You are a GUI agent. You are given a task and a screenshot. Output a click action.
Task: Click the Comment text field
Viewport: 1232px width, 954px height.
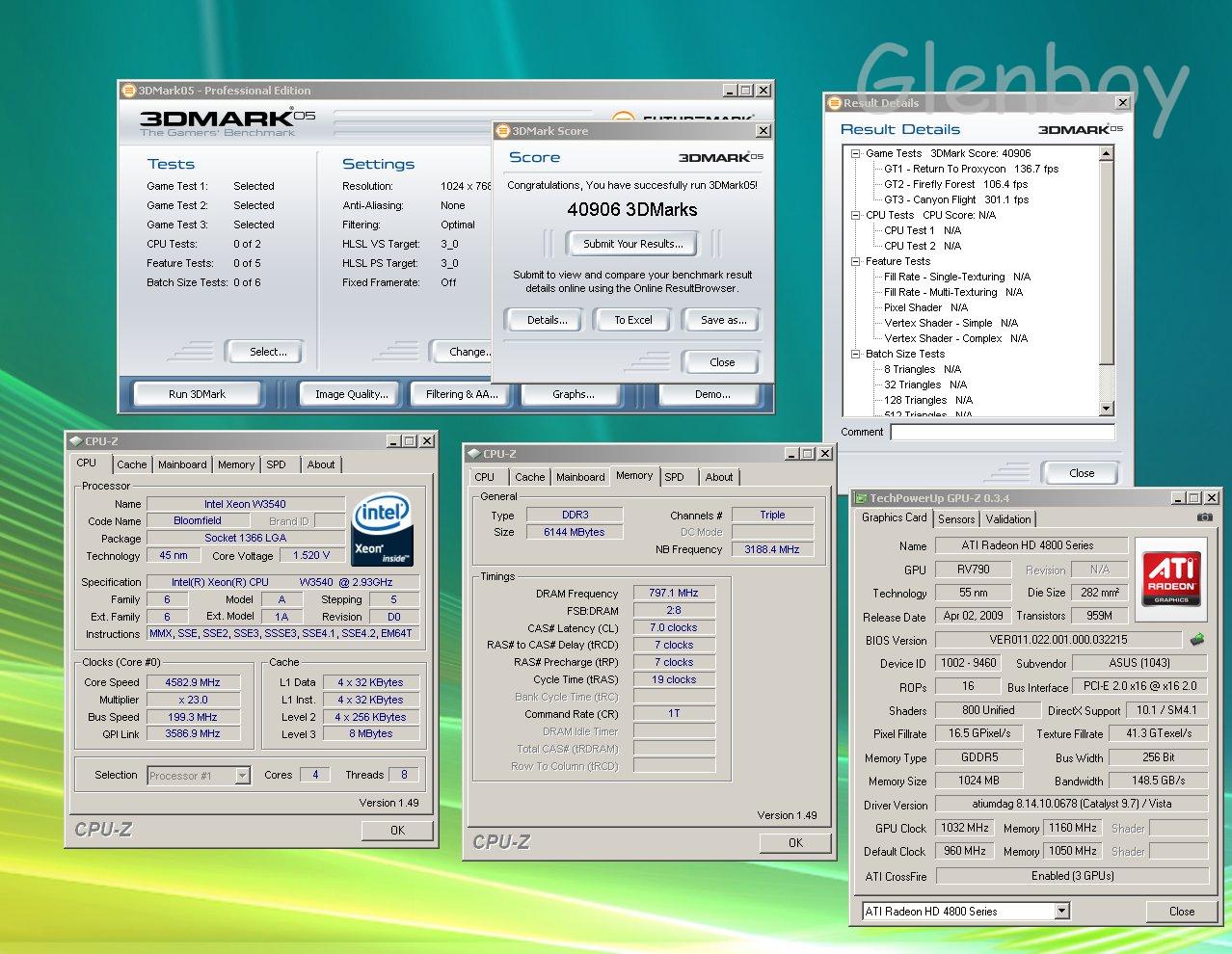(x=1002, y=433)
